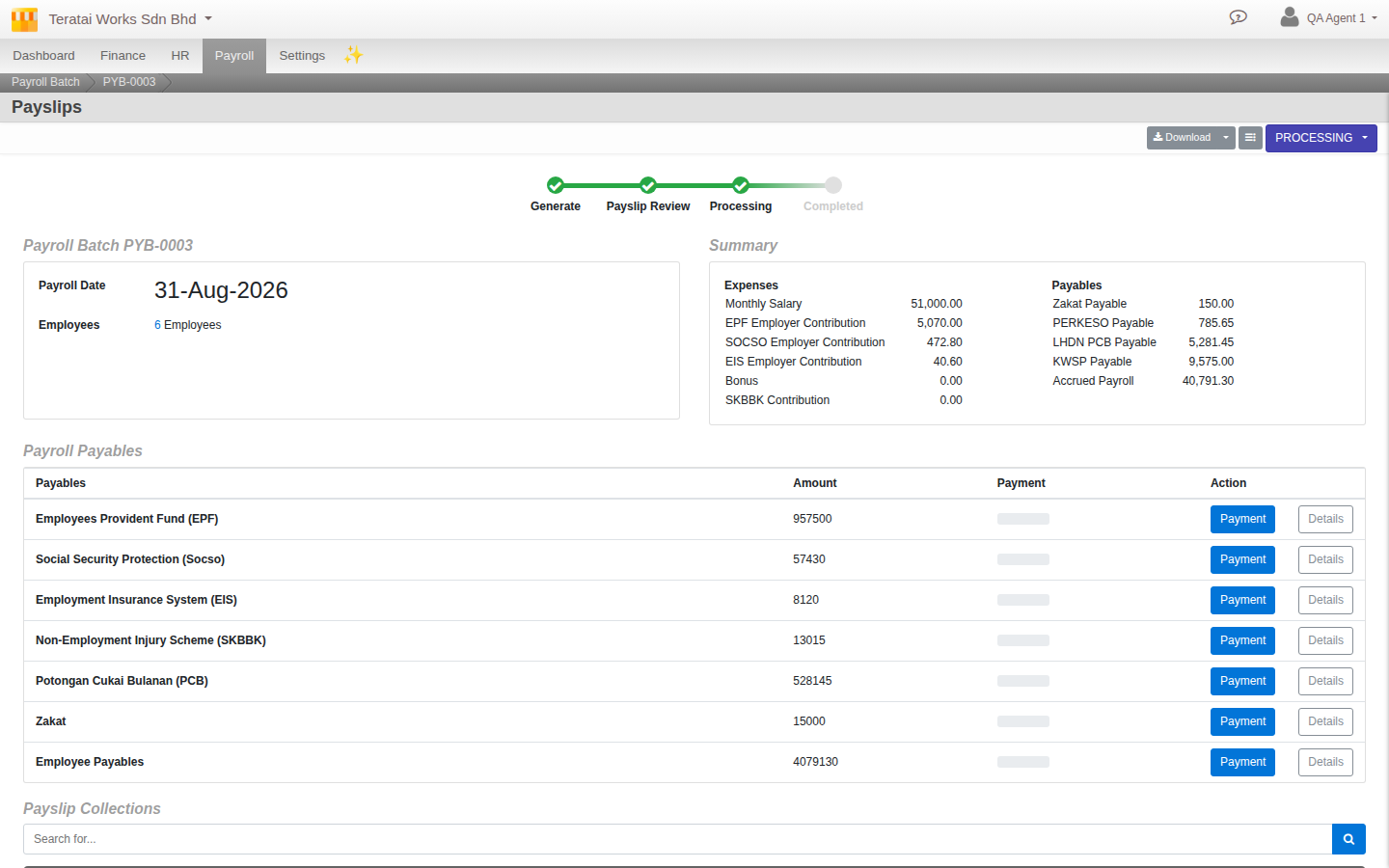1389x868 pixels.
Task: Click the Accrued Payroll amount 40,791.30
Action: [1208, 381]
